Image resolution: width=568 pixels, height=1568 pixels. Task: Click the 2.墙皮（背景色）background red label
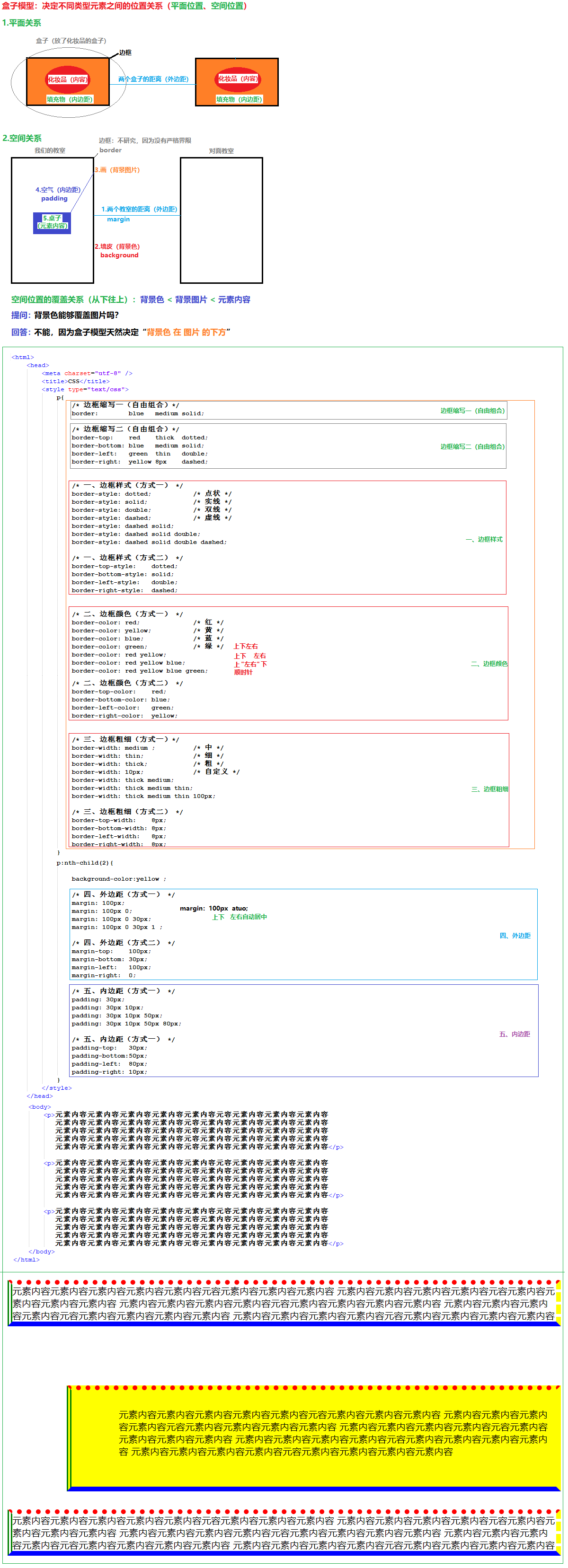117,251
